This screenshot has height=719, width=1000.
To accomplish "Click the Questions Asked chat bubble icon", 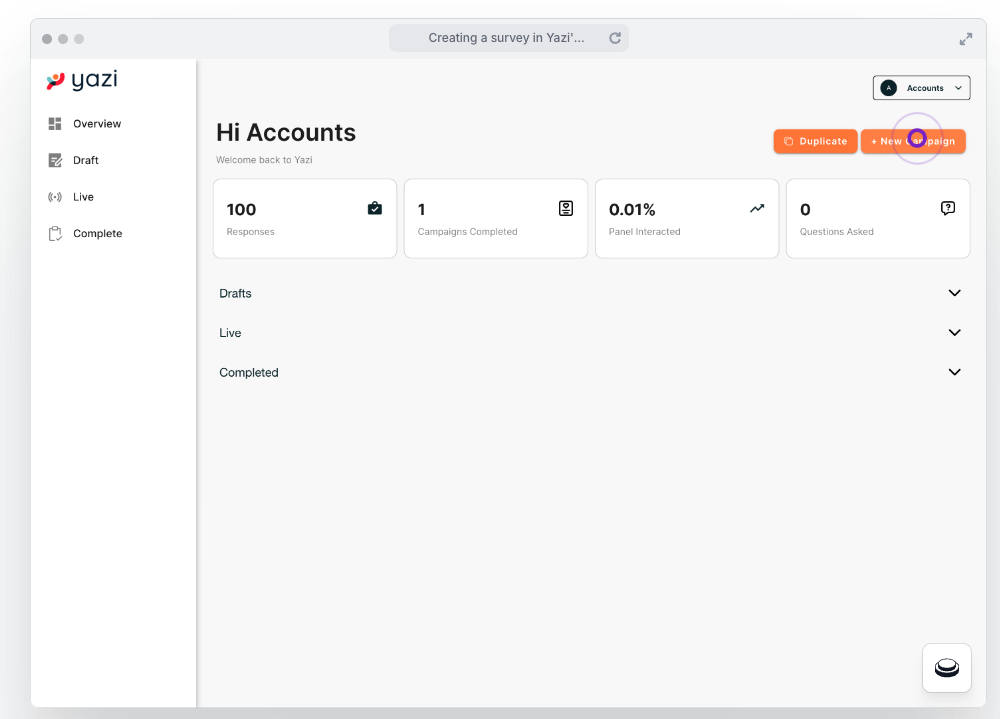I will point(948,208).
